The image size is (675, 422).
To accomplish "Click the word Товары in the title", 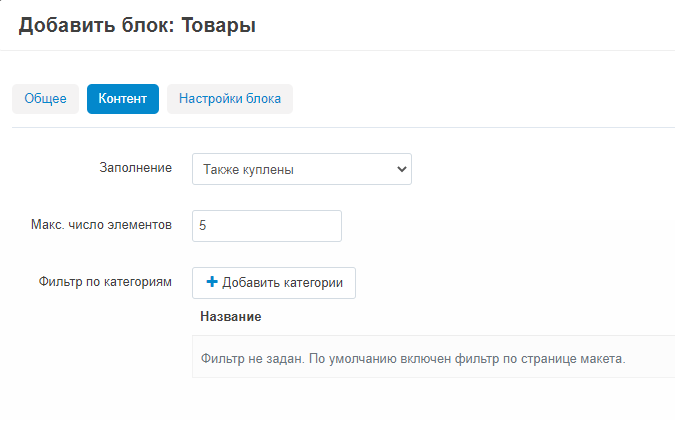I will (217, 26).
